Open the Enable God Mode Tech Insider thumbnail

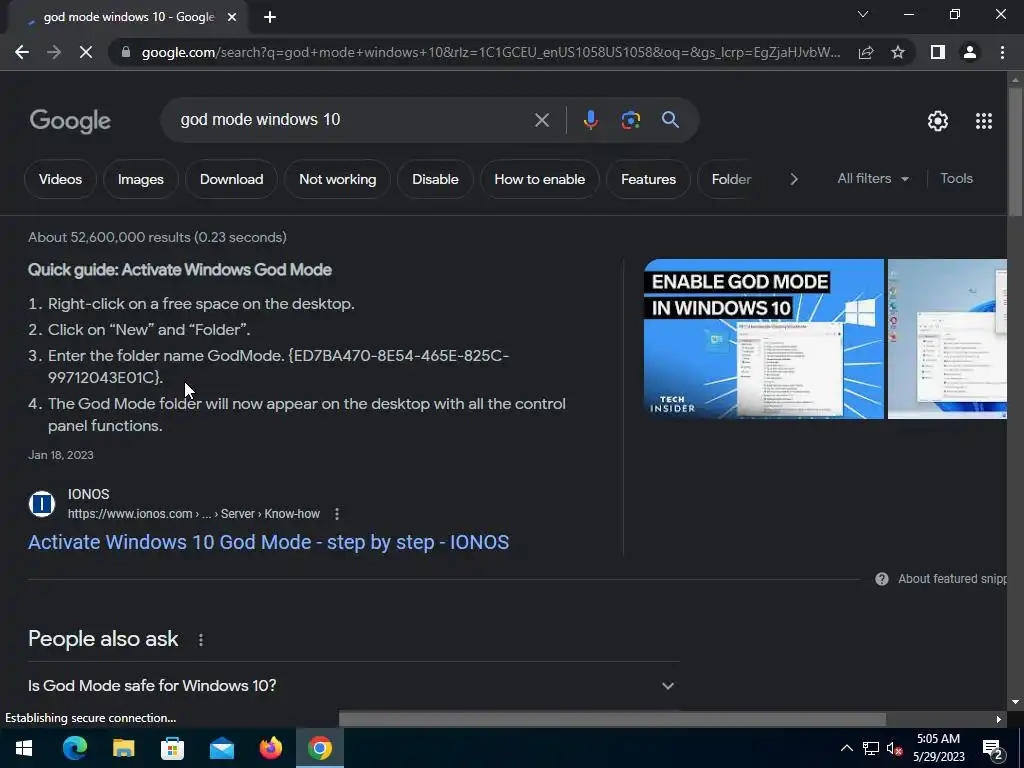pyautogui.click(x=763, y=339)
